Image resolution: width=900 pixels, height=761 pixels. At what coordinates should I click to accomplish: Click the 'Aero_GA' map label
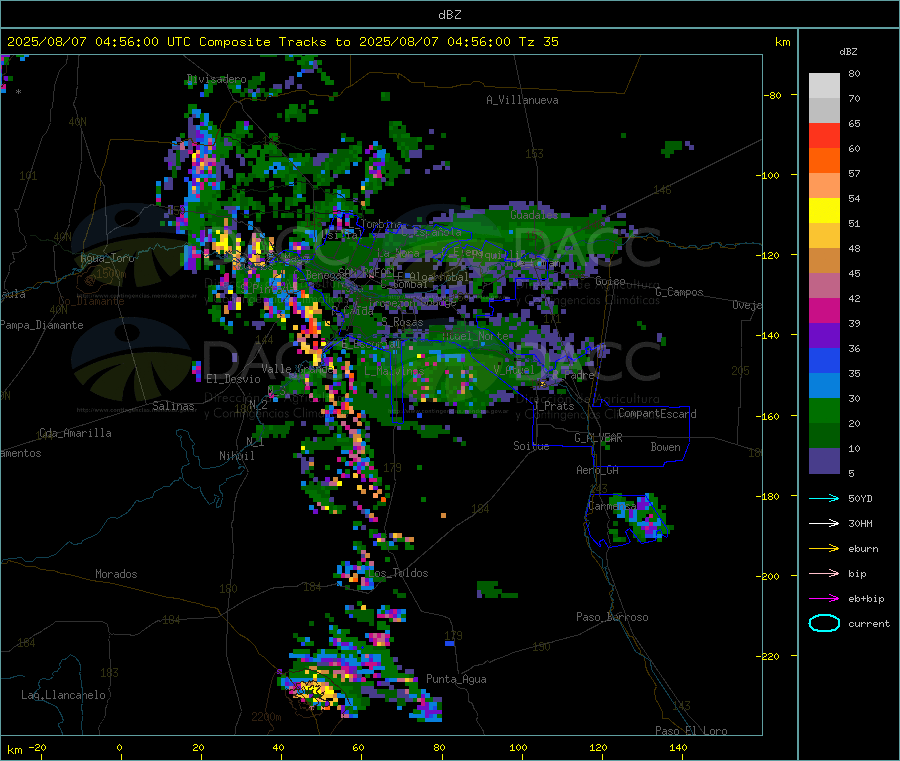[x=598, y=470]
